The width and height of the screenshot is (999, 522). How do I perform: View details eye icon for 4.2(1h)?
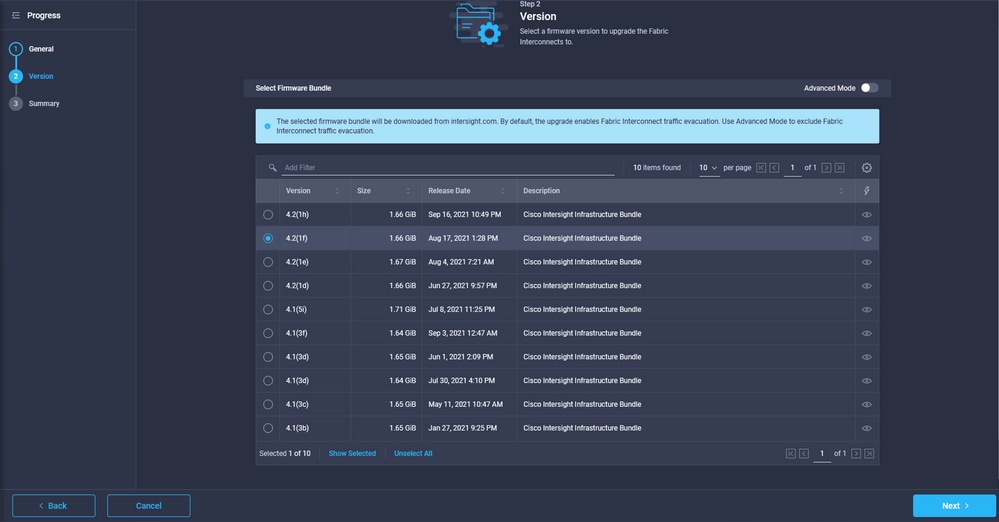(866, 215)
